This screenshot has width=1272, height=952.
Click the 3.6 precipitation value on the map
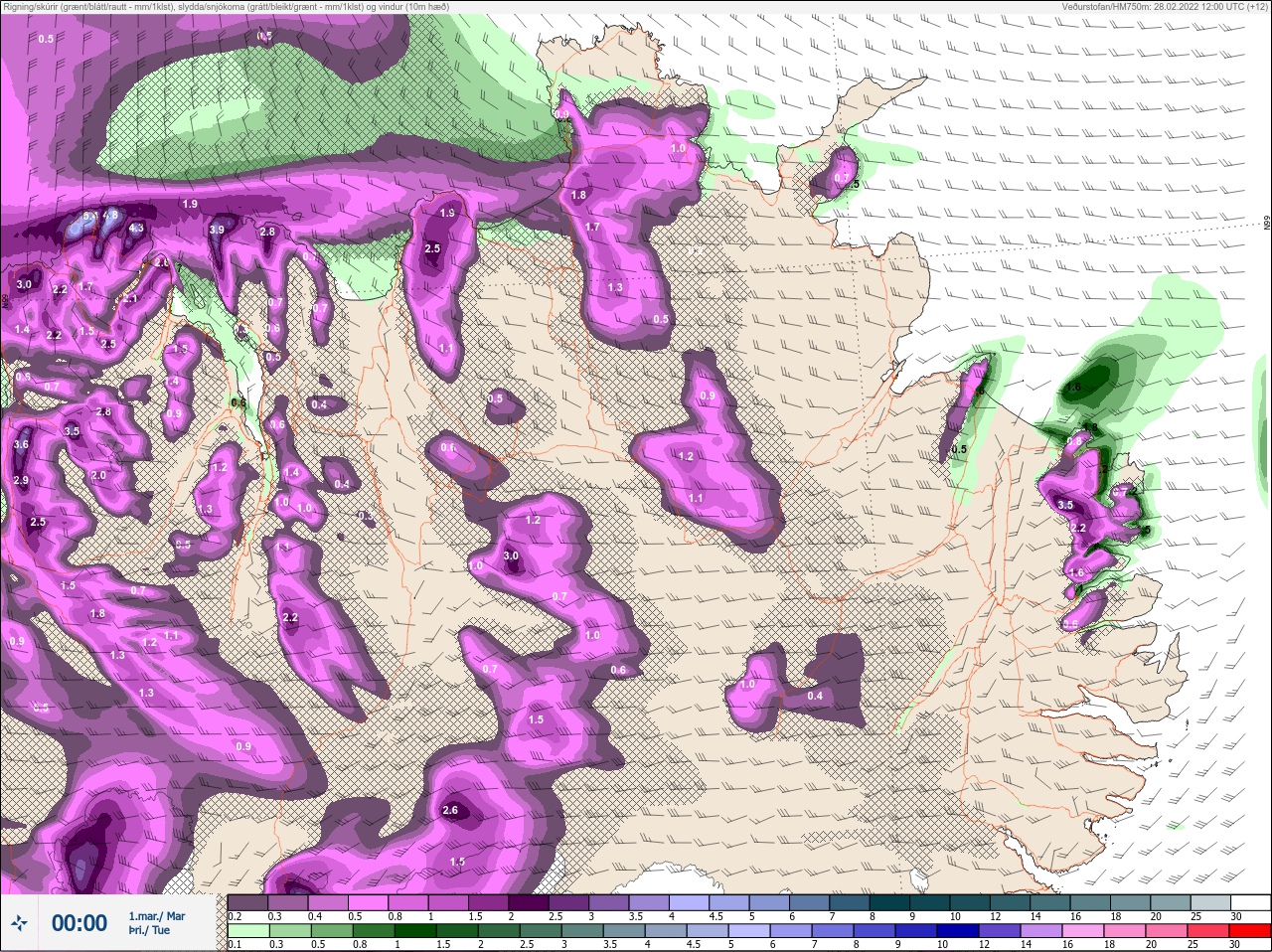(22, 445)
